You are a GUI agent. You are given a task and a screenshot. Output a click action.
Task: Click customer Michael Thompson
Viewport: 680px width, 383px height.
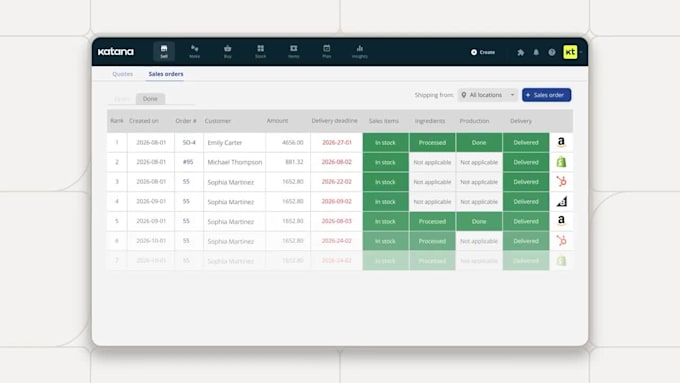tap(235, 162)
